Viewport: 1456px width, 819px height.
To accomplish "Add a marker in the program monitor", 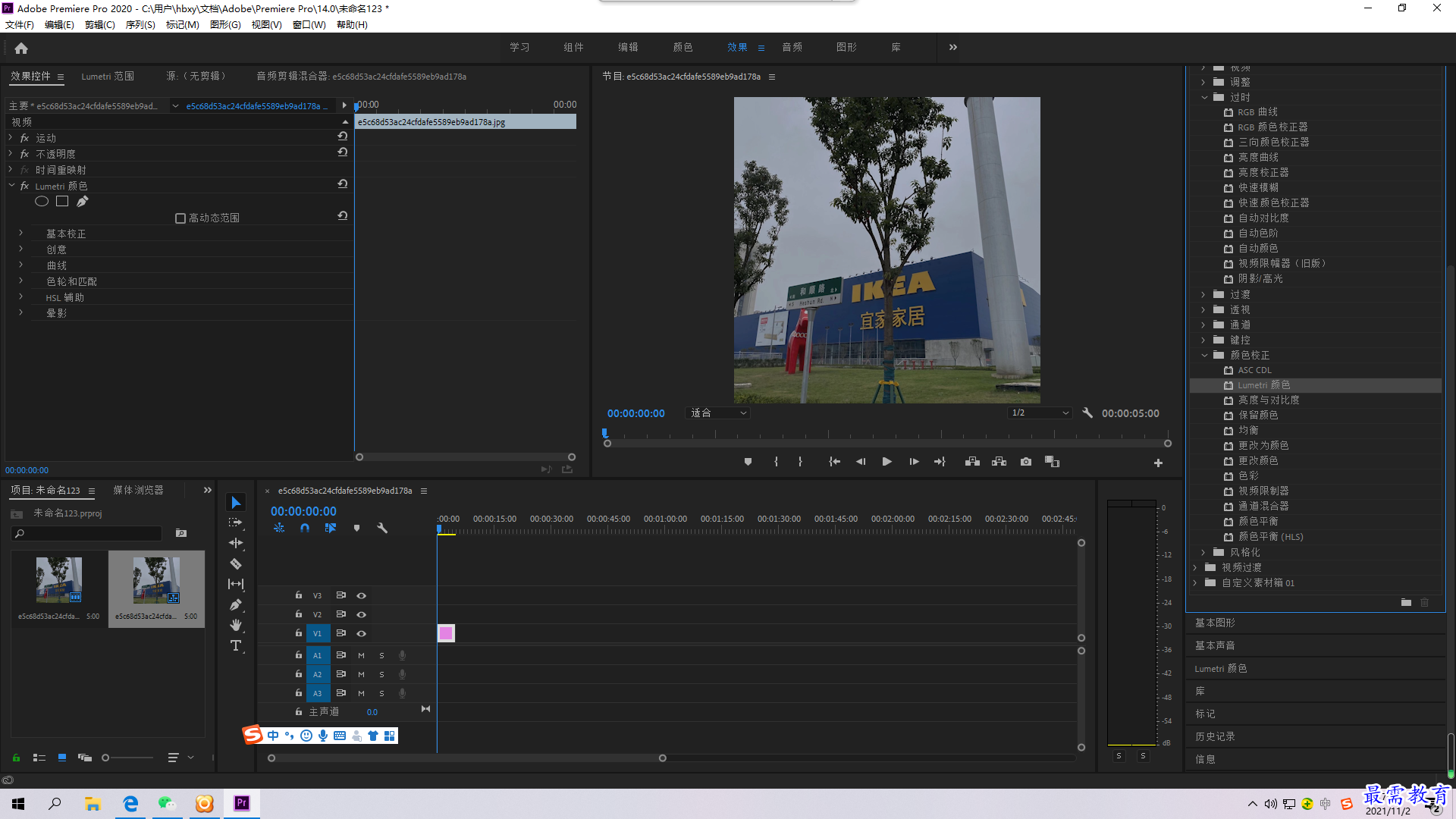I will point(748,462).
